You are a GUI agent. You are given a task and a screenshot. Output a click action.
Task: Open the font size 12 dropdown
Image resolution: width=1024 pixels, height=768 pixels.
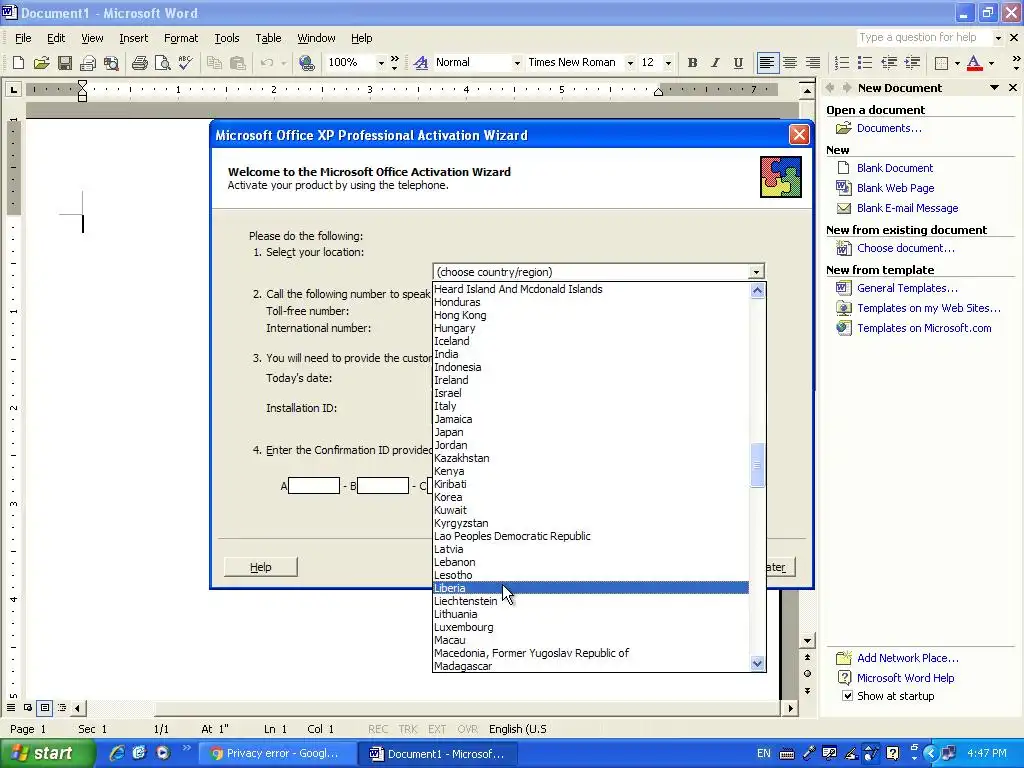pos(667,63)
